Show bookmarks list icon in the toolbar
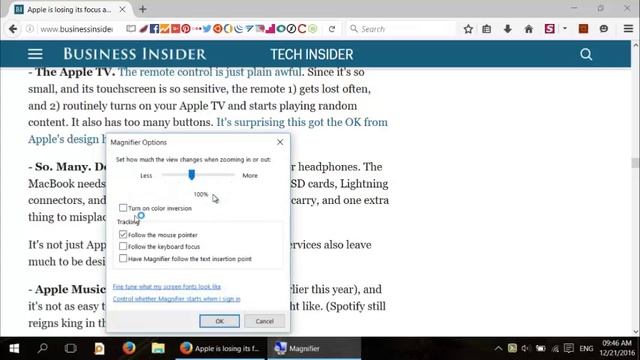This screenshot has height=360, width=640. pyautogui.click(x=487, y=29)
